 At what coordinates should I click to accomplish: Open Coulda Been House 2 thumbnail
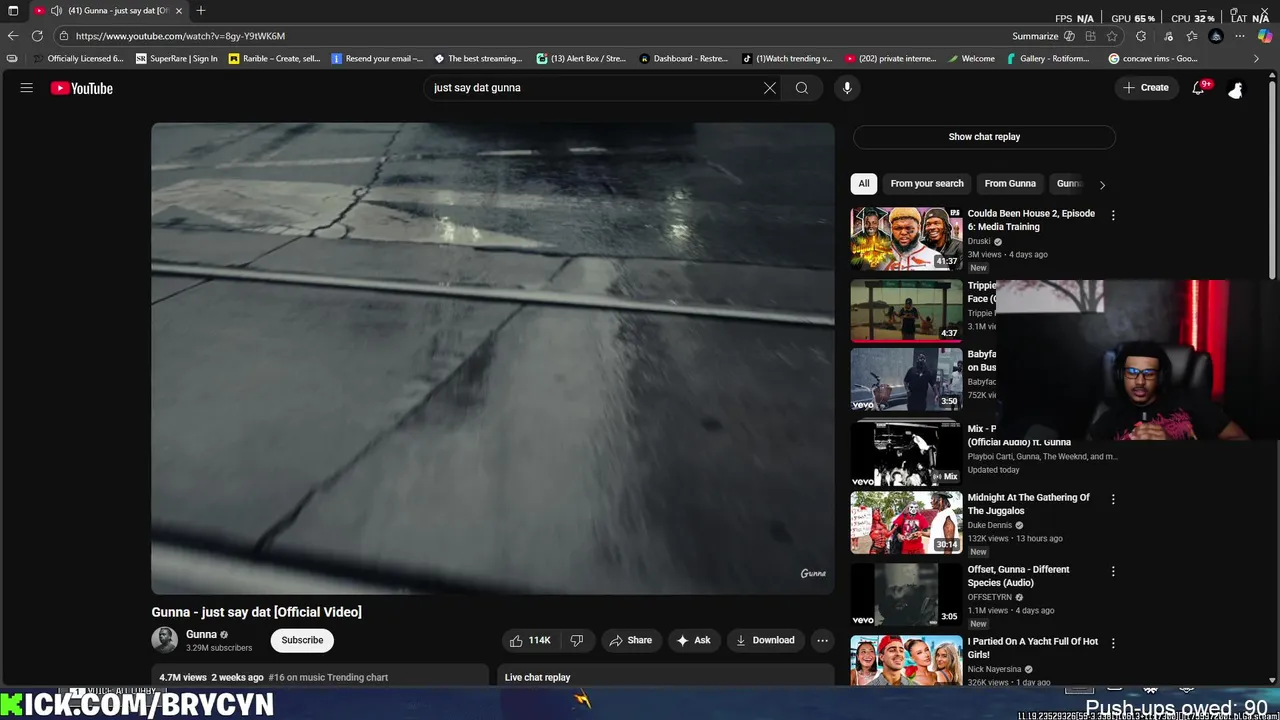point(906,239)
